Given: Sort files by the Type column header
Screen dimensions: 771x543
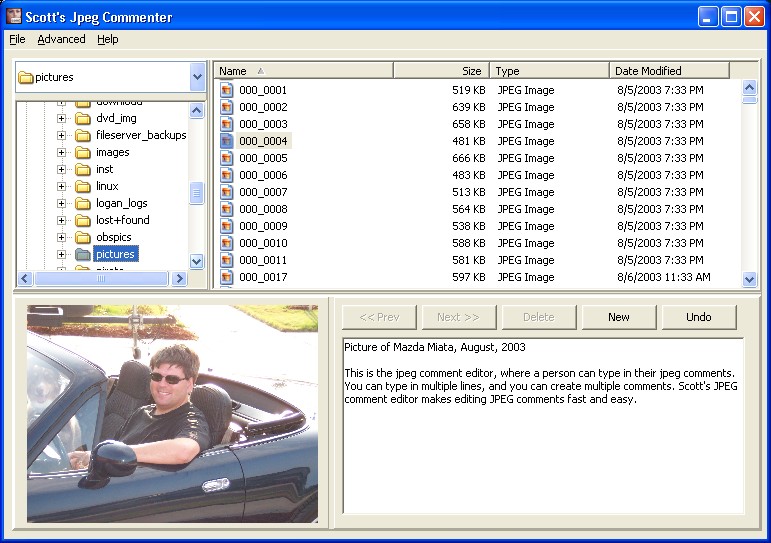Looking at the screenshot, I should click(x=549, y=71).
